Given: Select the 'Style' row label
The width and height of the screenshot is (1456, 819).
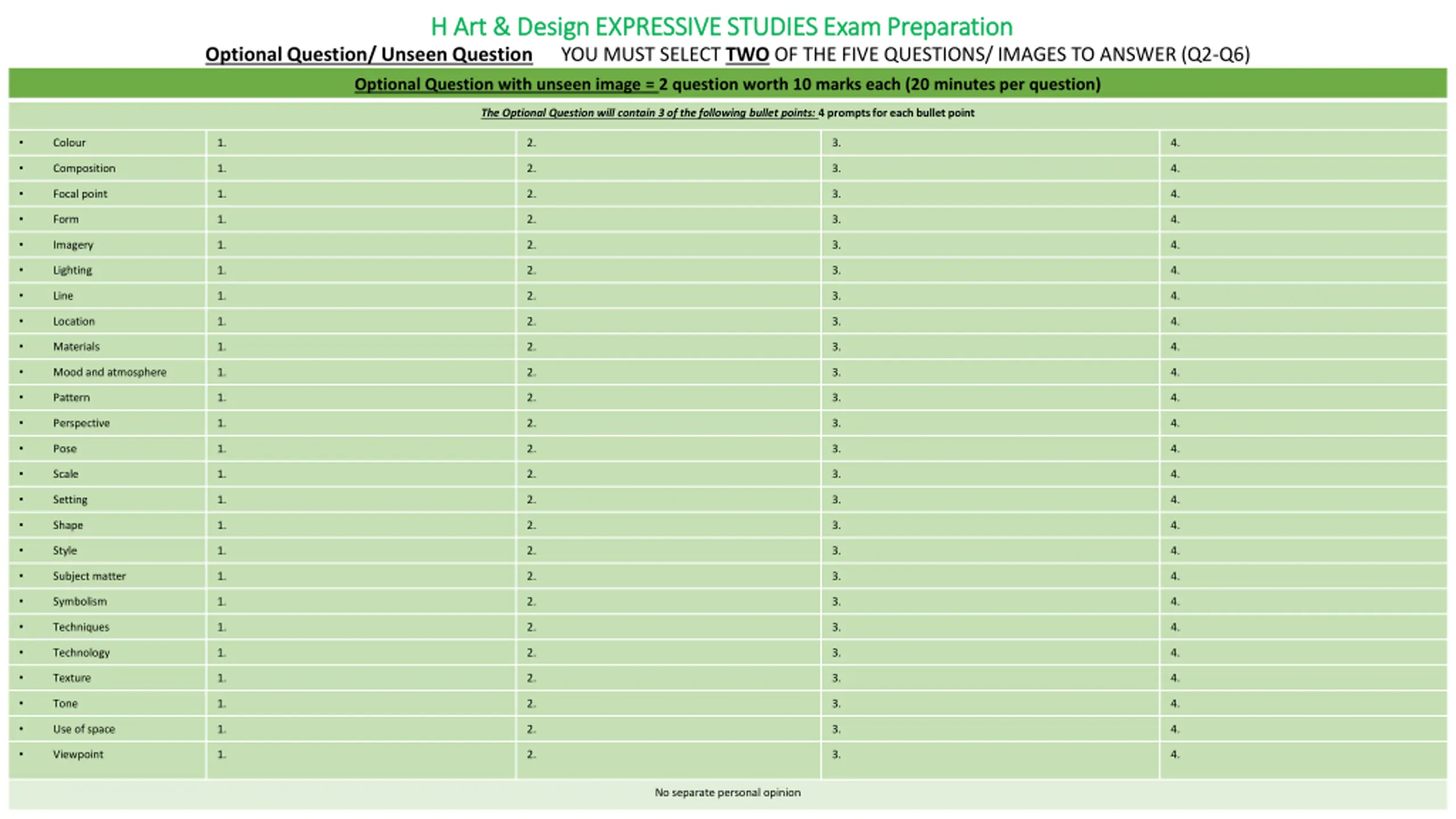Looking at the screenshot, I should [64, 551].
